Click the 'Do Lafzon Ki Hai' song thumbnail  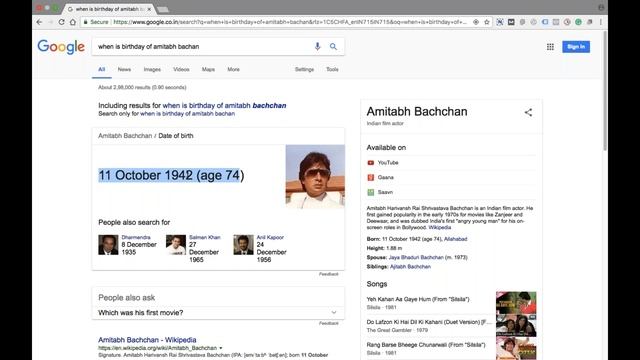pos(516,325)
